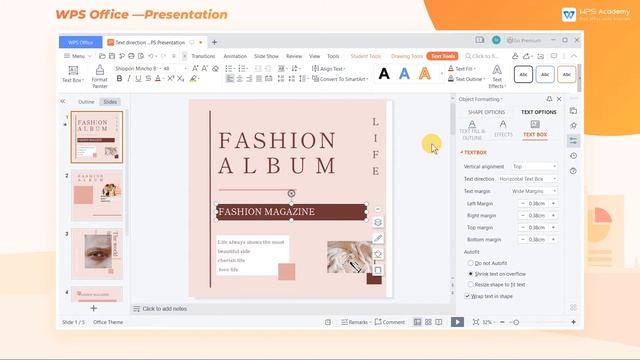Viewport: 640px width, 360px height.
Task: Click the Remarks button in status bar
Action: (x=355, y=322)
